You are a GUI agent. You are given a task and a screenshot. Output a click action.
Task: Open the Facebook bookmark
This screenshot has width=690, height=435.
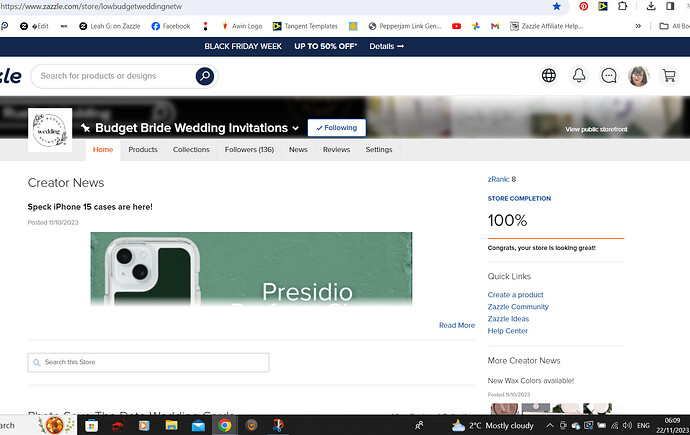(171, 26)
